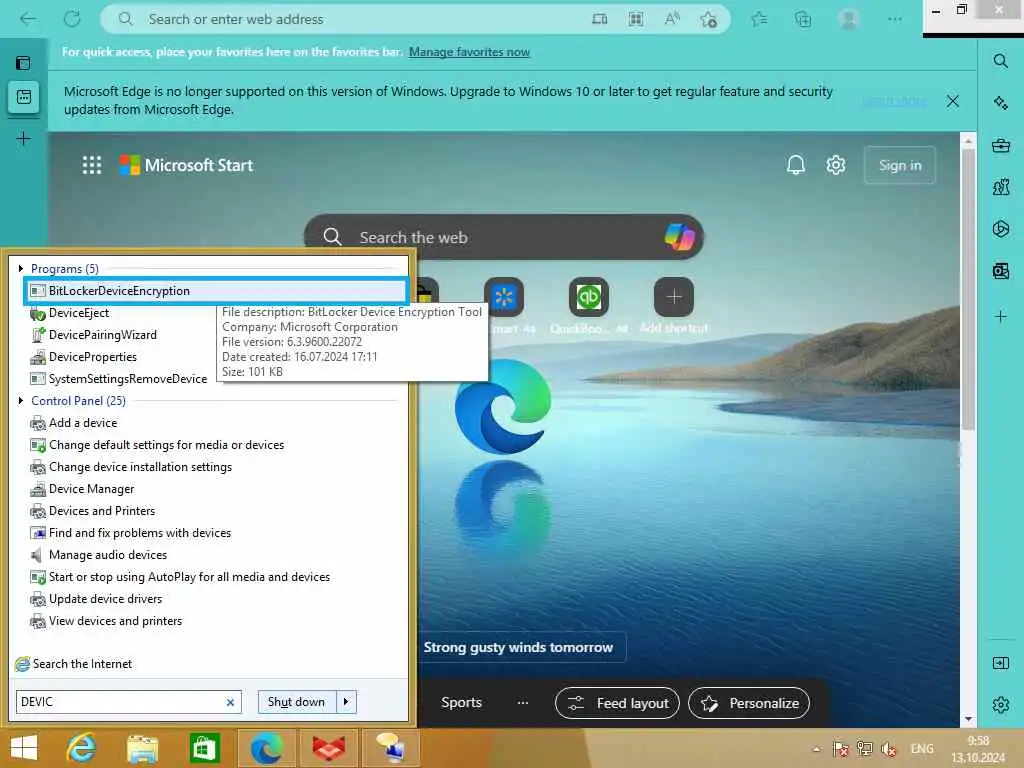The image size is (1024, 768).
Task: Open the tab actions menu icon
Action: (x=24, y=63)
